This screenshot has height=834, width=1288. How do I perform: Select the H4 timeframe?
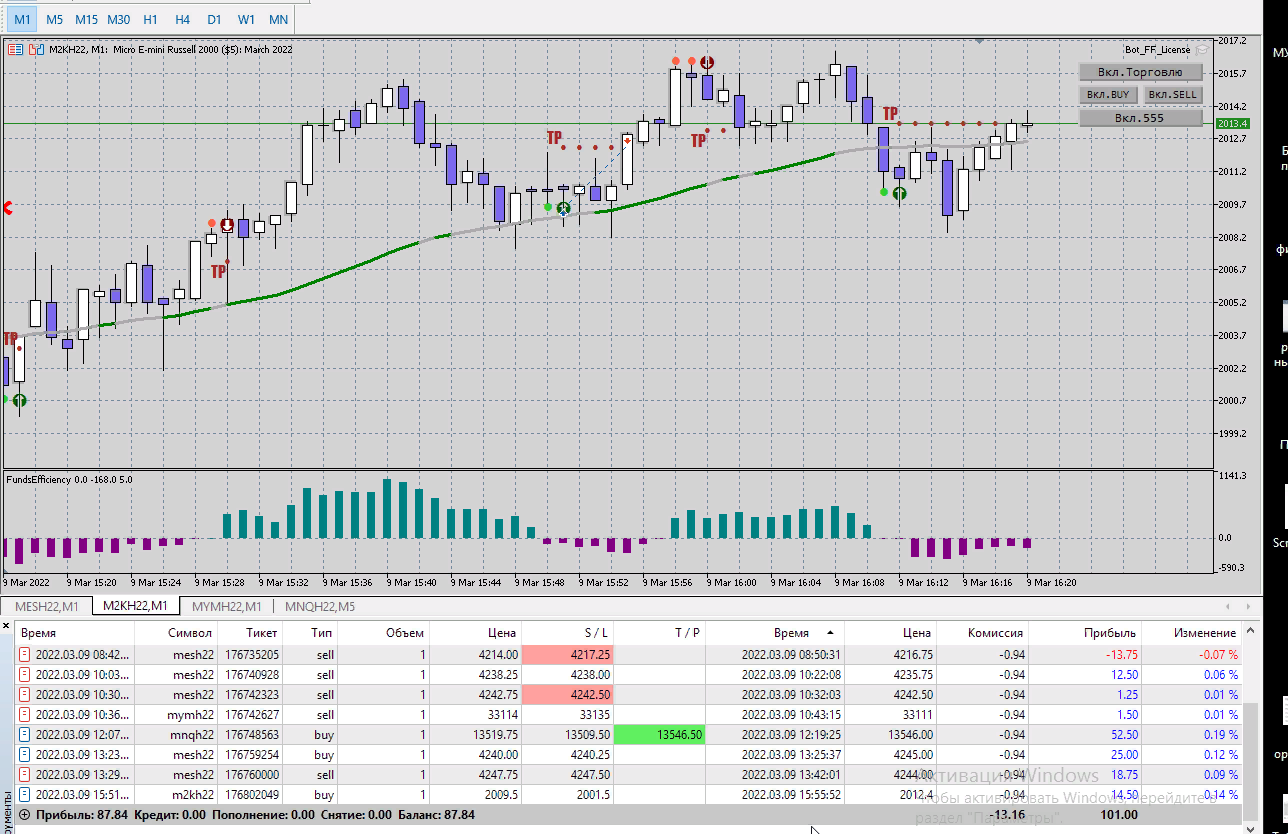point(182,19)
